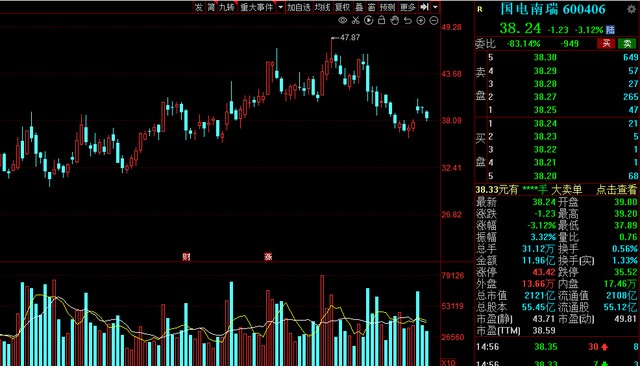This screenshot has height=366, width=640.
Task: Open the 重大事件 menu
Action: [x=256, y=7]
